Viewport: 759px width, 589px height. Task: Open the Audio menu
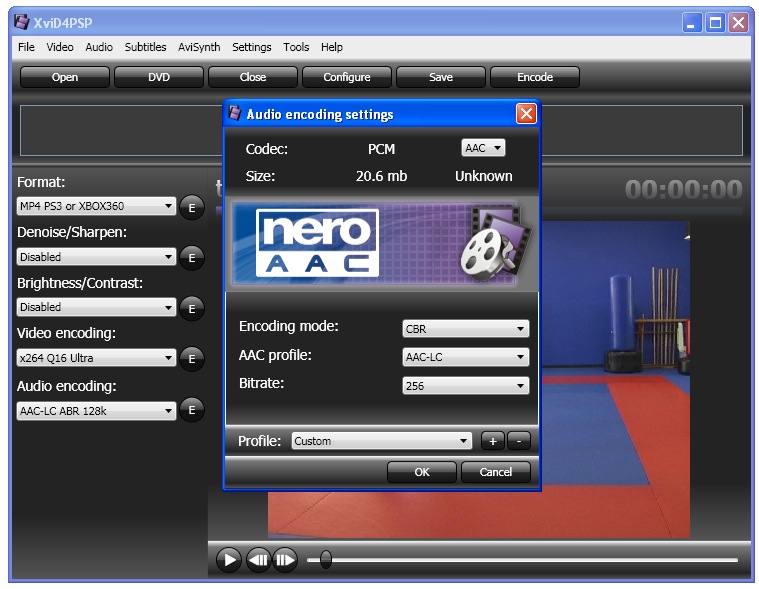pos(99,47)
